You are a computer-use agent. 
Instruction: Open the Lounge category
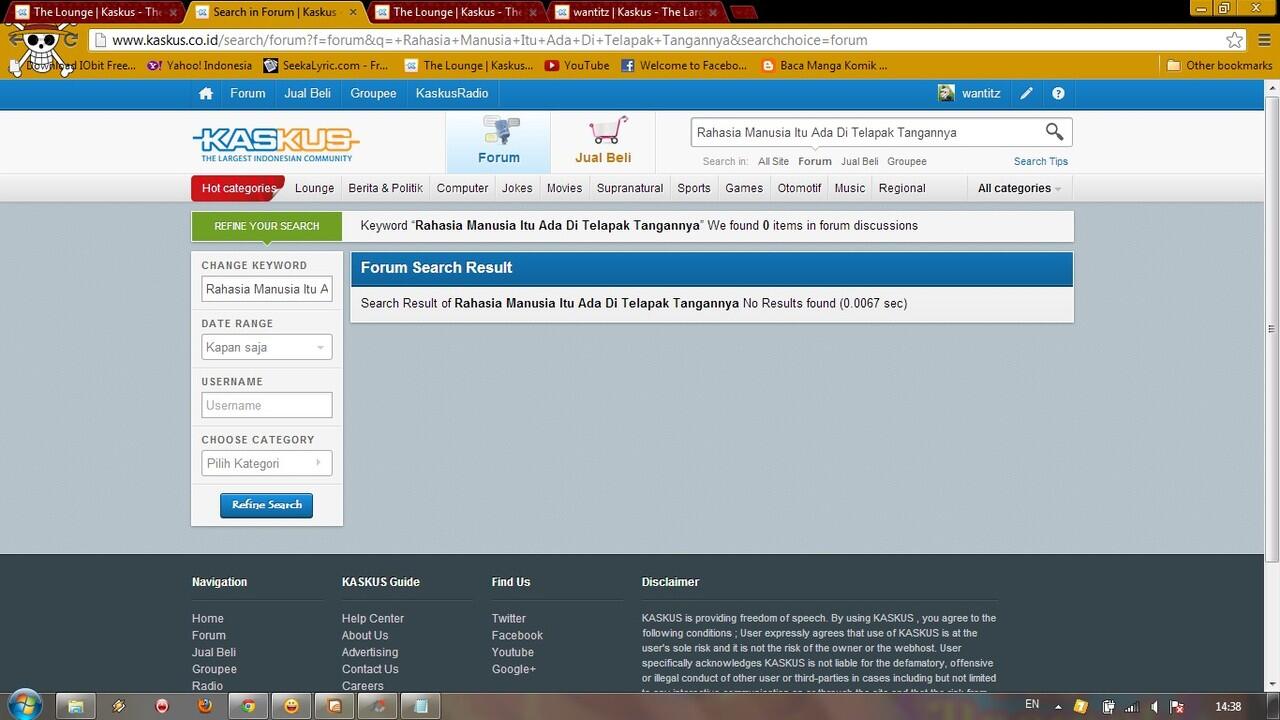pyautogui.click(x=315, y=188)
